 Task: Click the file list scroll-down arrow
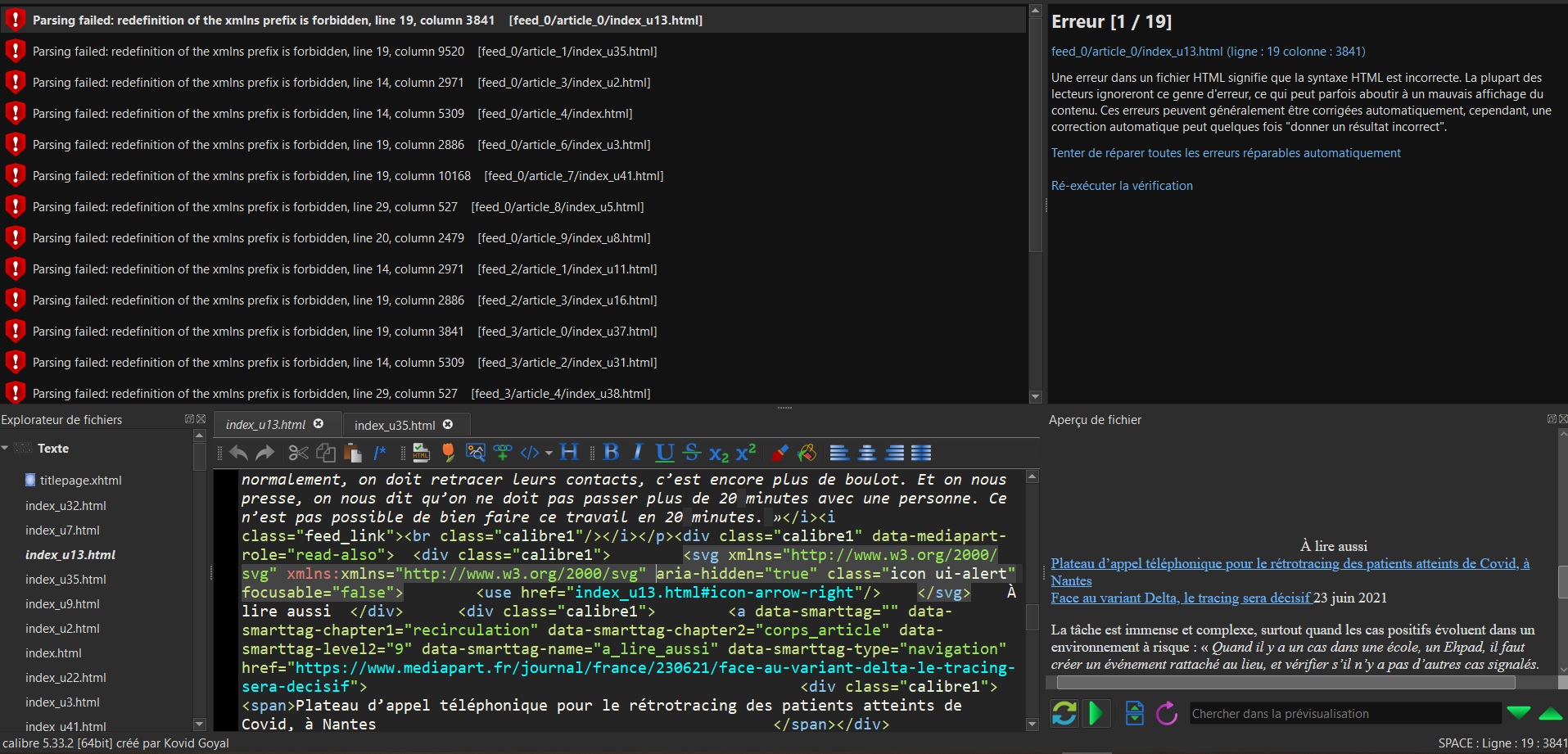[199, 725]
